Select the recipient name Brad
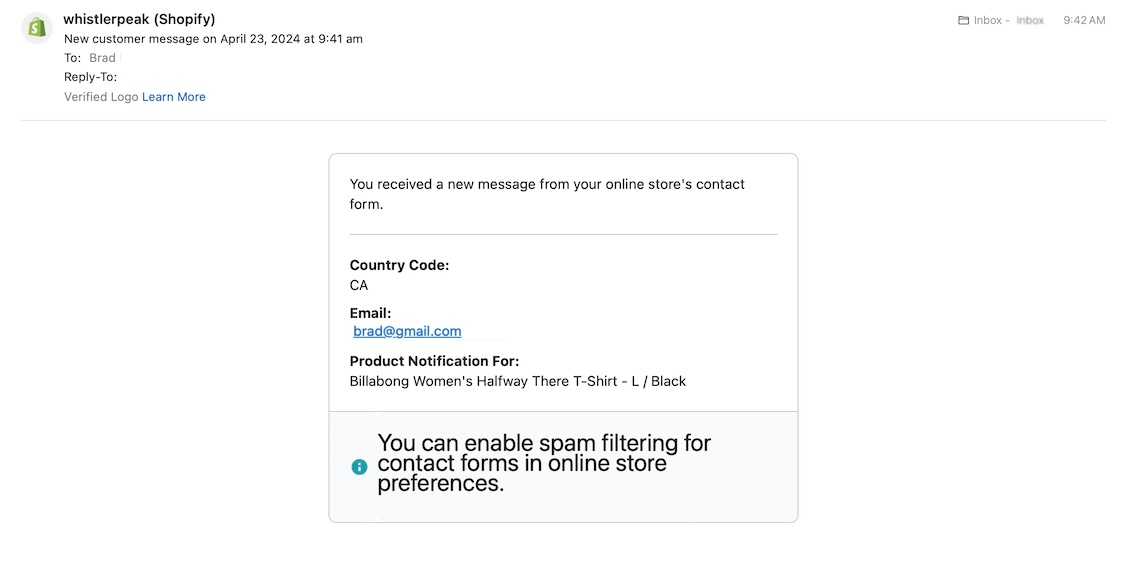This screenshot has width=1127, height=569. point(102,58)
